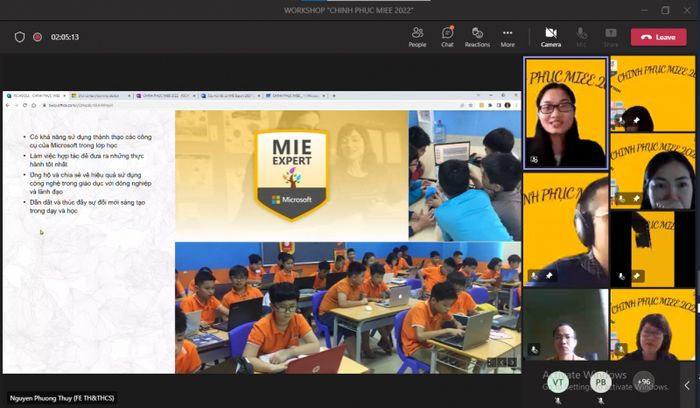Click the new tab plus in shared browser
Viewport: 700px width, 408px height.
click(334, 96)
